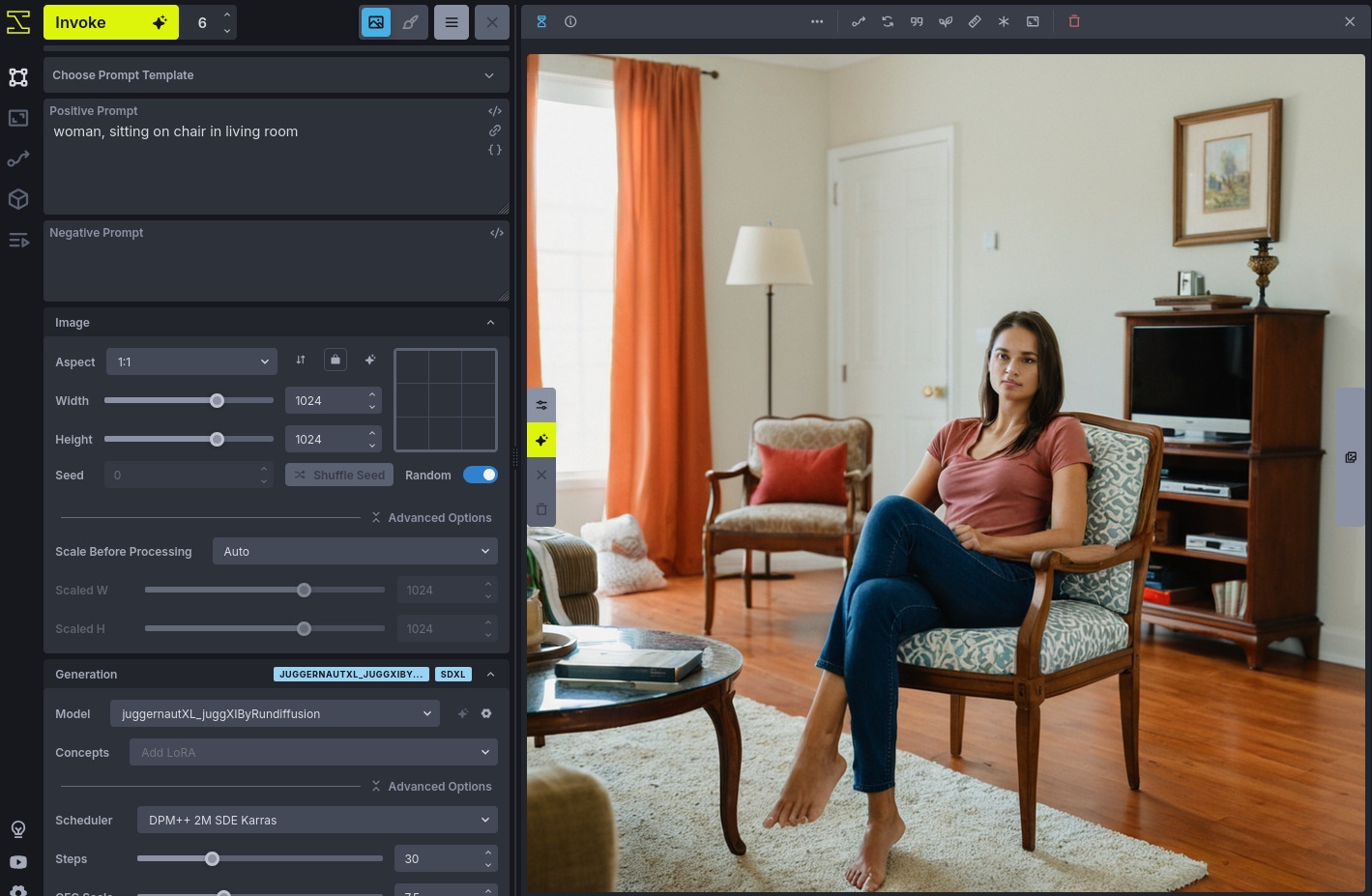
Task: Click floating cancel X button
Action: pyautogui.click(x=541, y=475)
